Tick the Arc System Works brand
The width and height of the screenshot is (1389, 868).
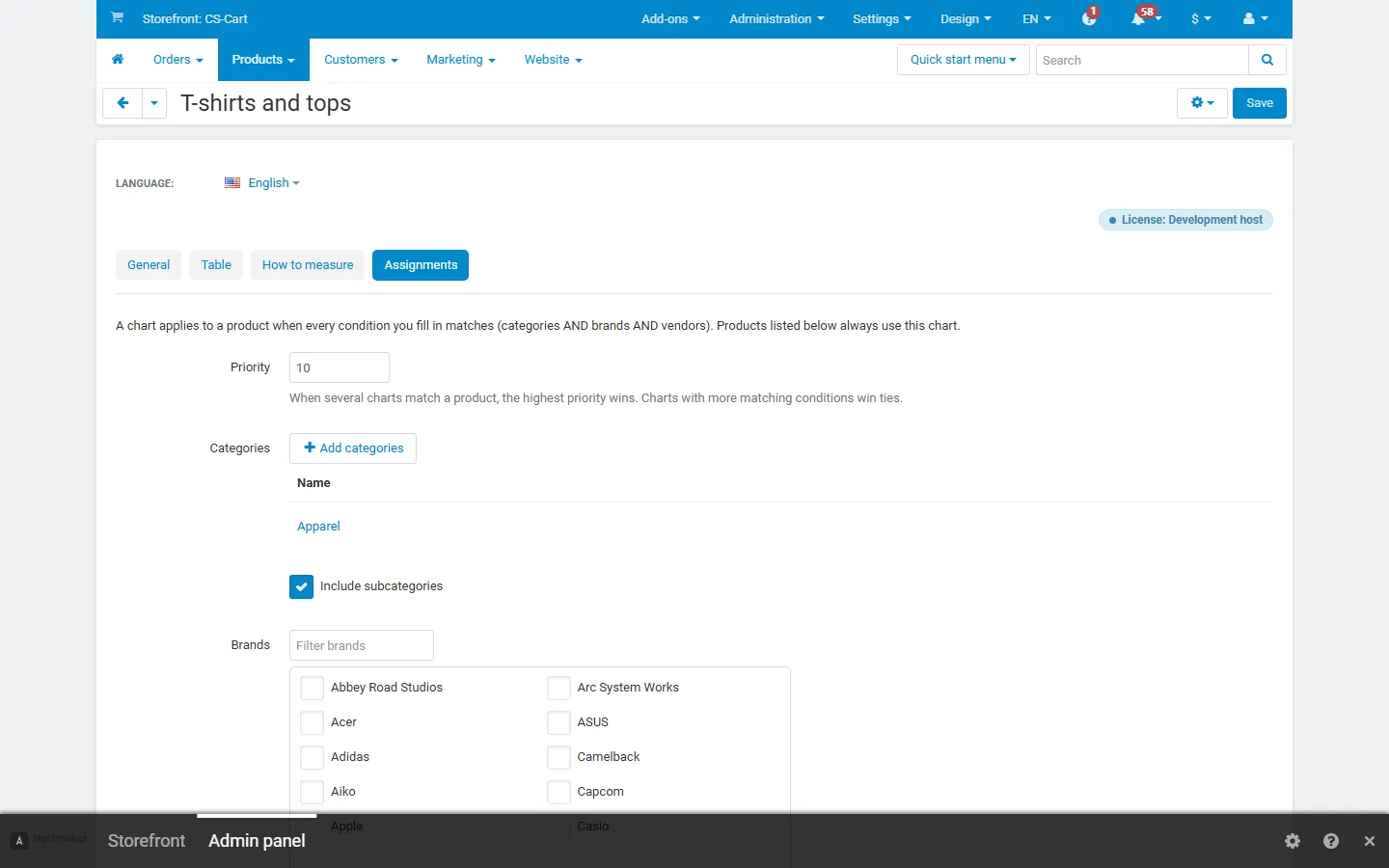pyautogui.click(x=558, y=688)
